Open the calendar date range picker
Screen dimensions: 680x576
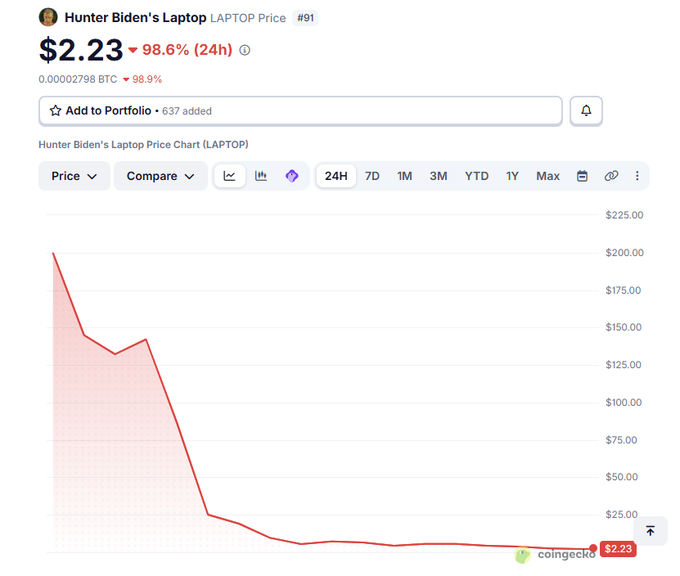pyautogui.click(x=582, y=176)
